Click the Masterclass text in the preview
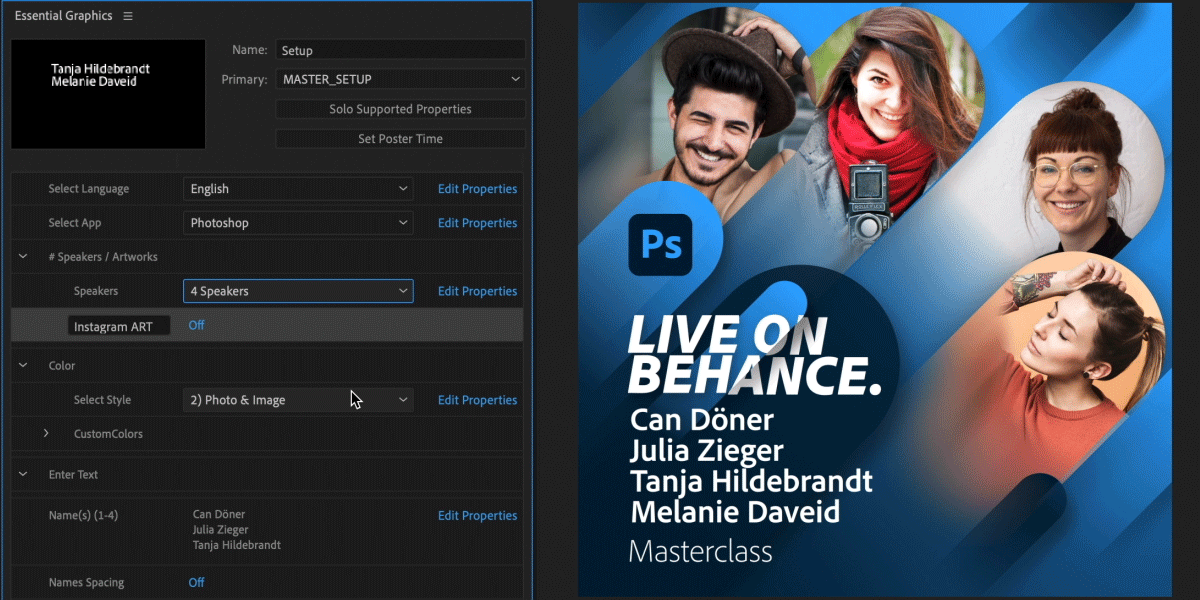 click(700, 551)
